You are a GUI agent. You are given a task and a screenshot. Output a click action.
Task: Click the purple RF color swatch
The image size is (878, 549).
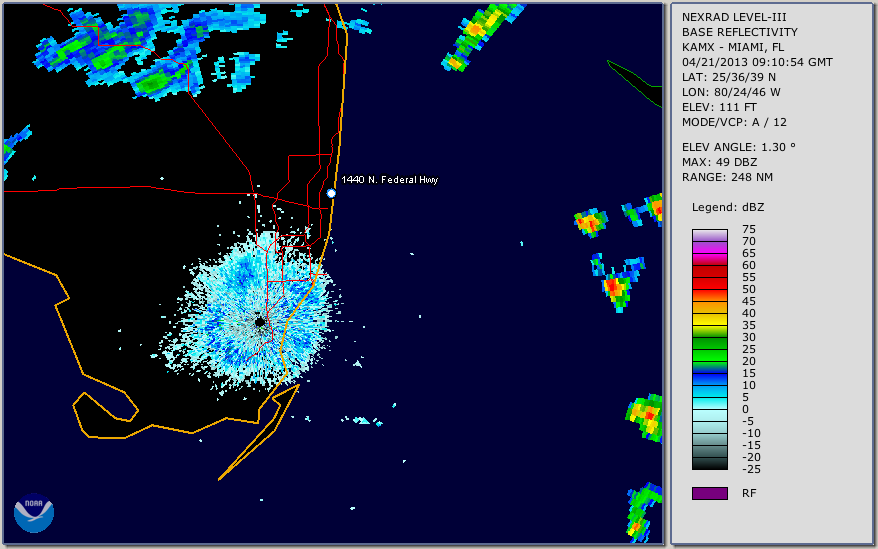pos(710,493)
